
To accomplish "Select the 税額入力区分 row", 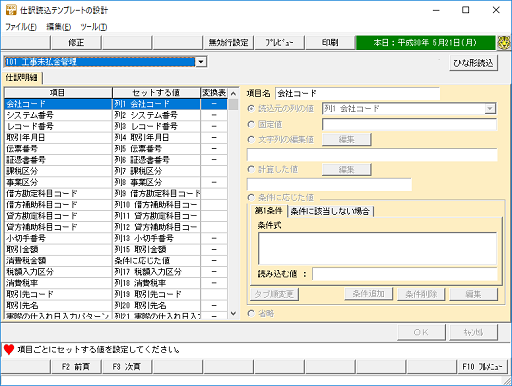I will point(116,272).
